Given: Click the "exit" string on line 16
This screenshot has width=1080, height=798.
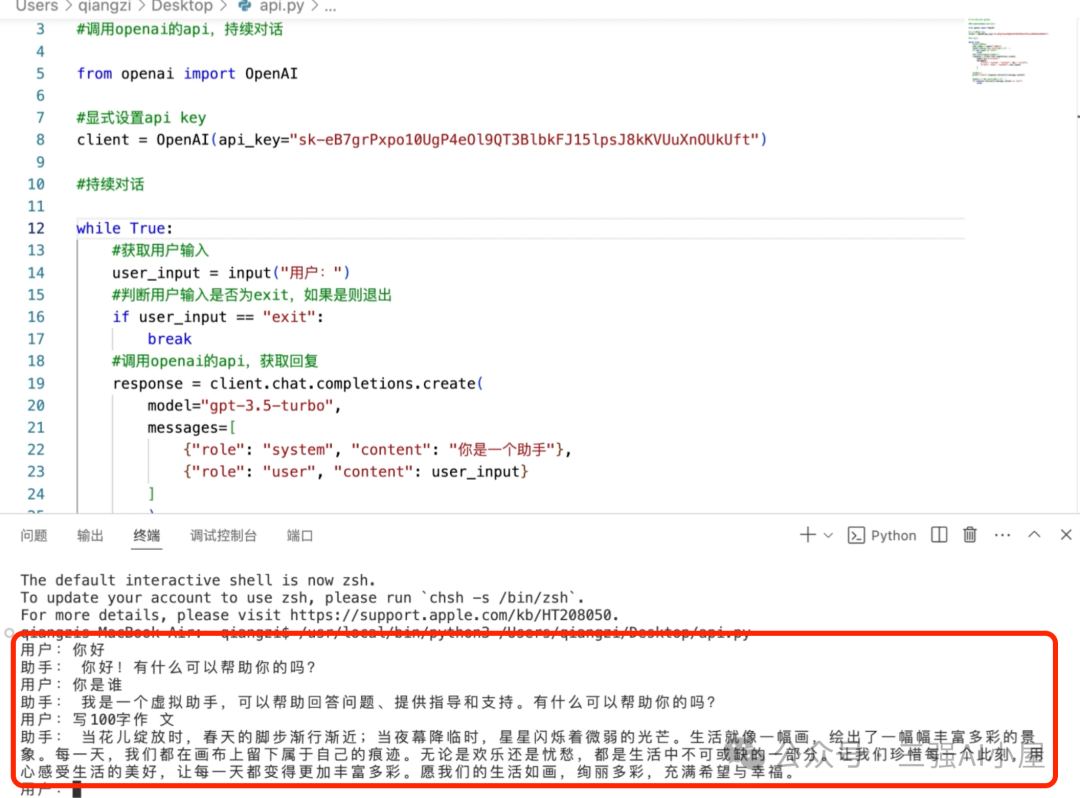Looking at the screenshot, I should pyautogui.click(x=289, y=317).
